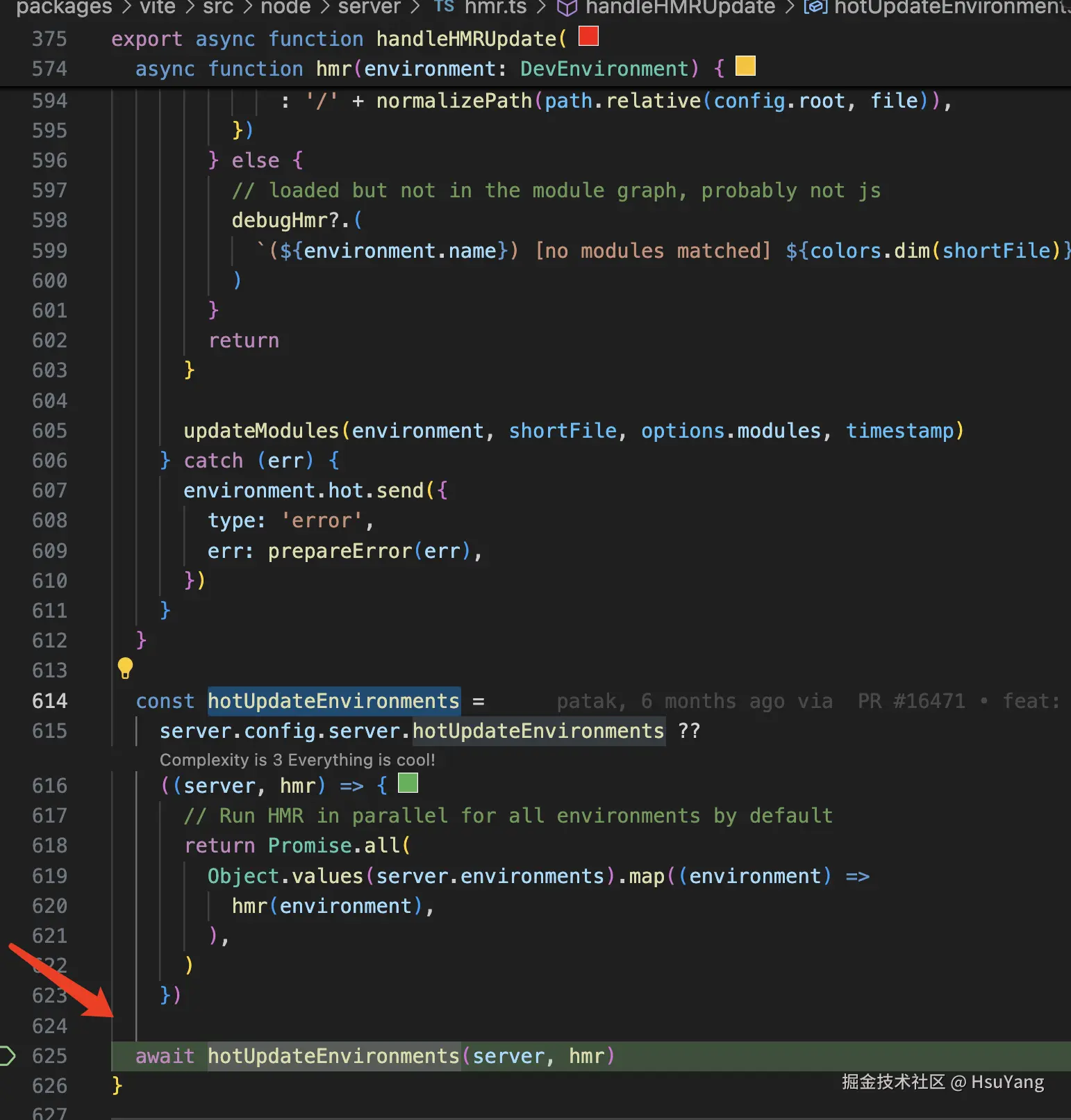This screenshot has width=1071, height=1120.
Task: Select the 'vite' breadcrumb folder
Action: tap(158, 8)
